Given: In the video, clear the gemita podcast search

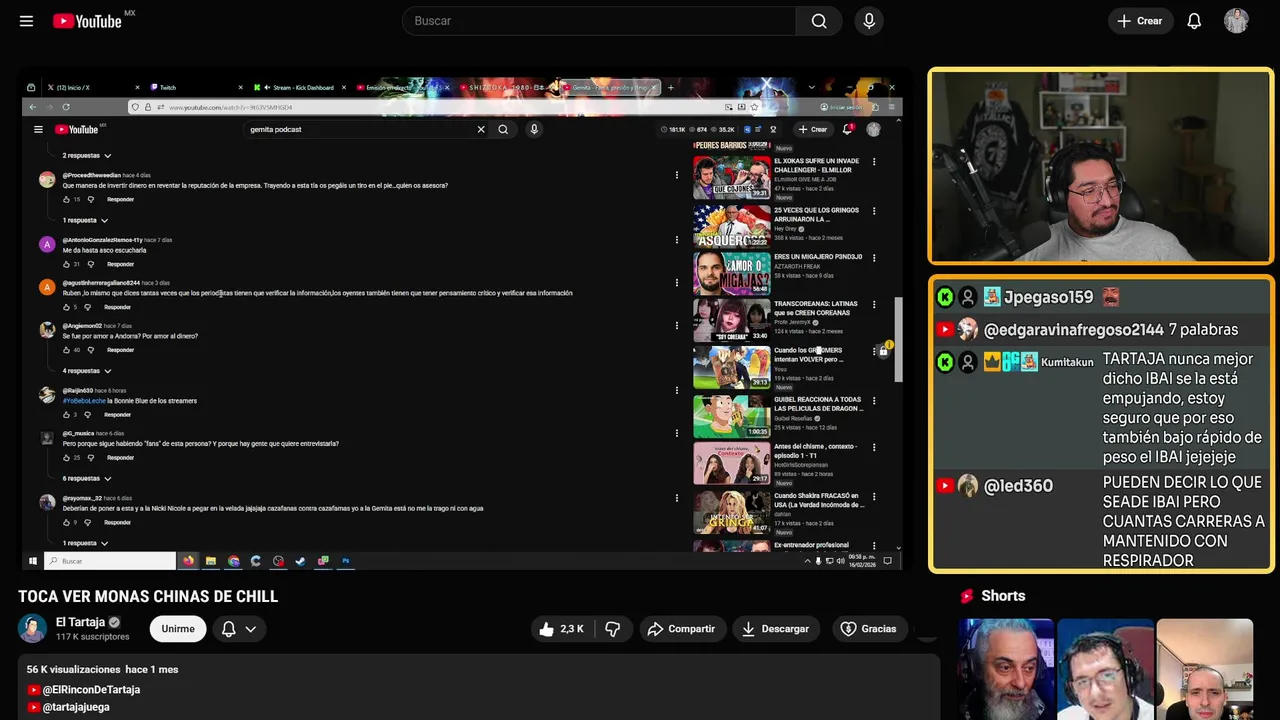Looking at the screenshot, I should (481, 129).
